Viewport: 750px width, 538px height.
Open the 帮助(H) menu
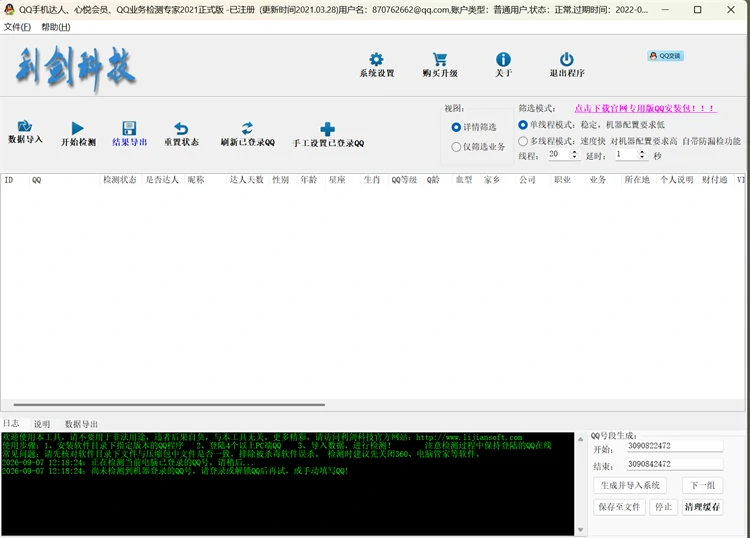[55, 27]
